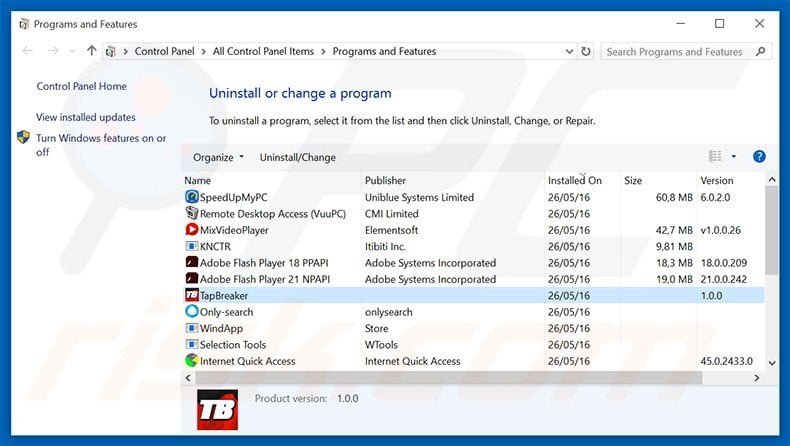Click the search magnifier icon
Screen dimensions: 790x446
(761, 51)
